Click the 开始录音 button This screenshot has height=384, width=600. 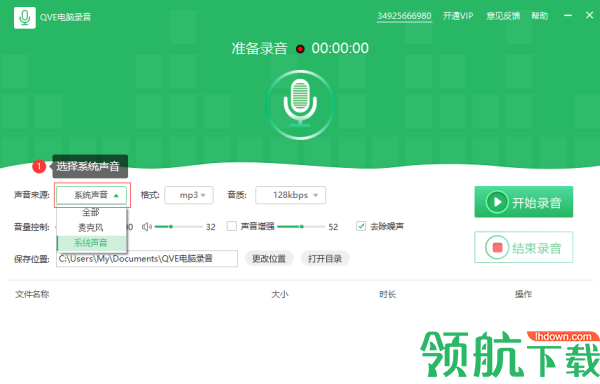[523, 202]
